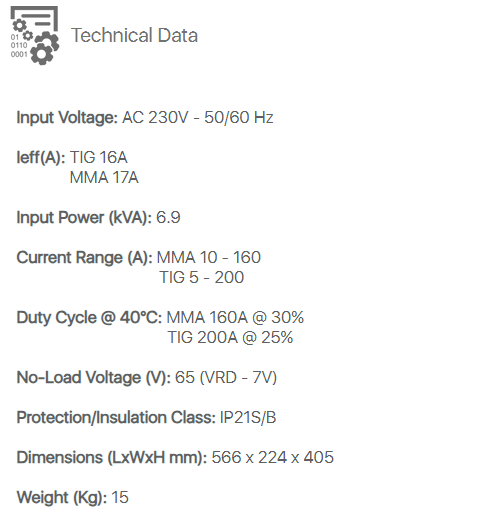Viewport: 497px width, 526px height.
Task: Click the IP21S/B protection class value
Action: (x=248, y=418)
